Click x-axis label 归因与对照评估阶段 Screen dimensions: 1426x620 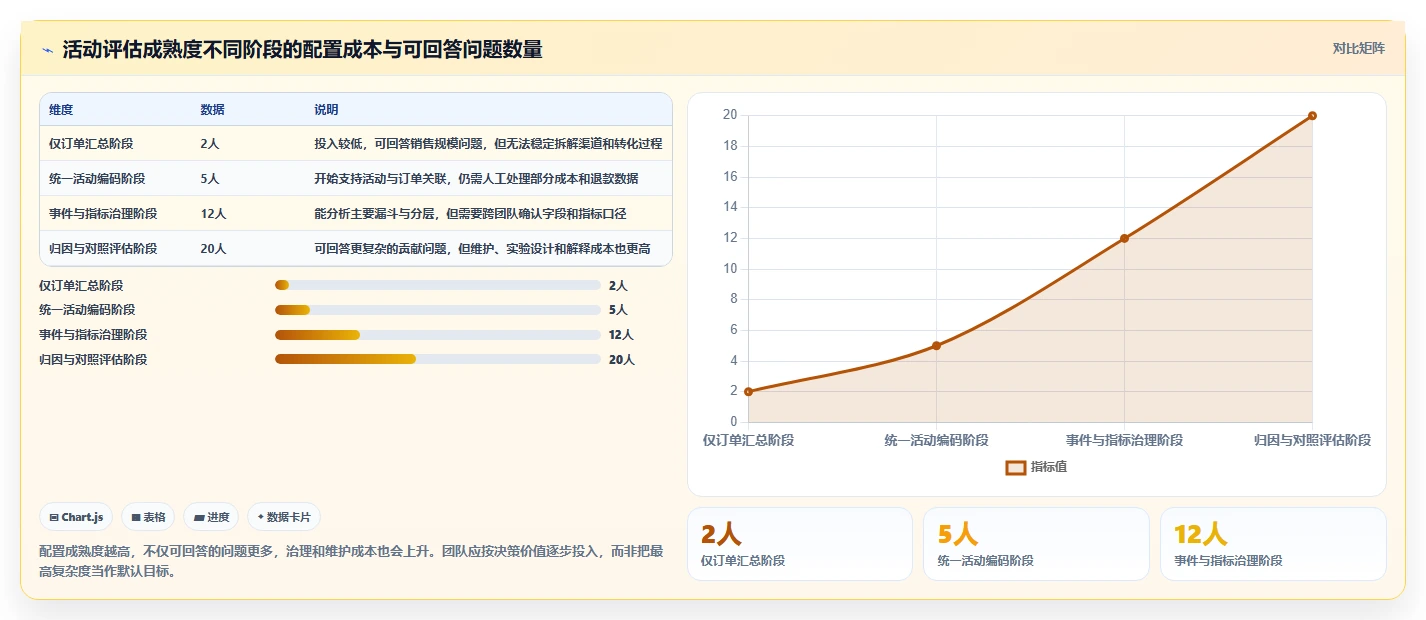click(x=1312, y=440)
